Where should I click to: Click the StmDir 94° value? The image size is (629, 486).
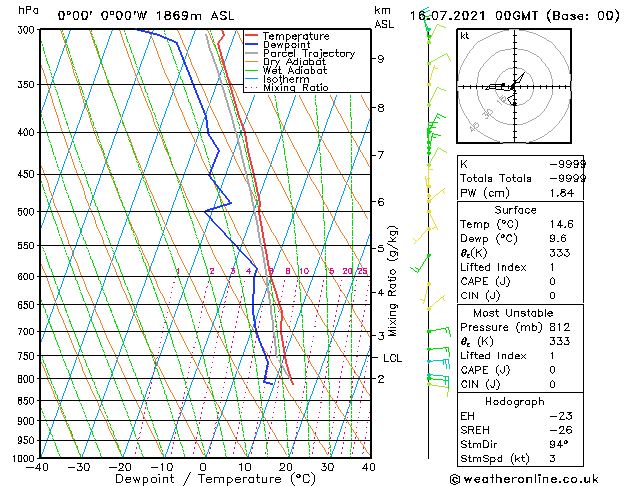pyautogui.click(x=559, y=444)
